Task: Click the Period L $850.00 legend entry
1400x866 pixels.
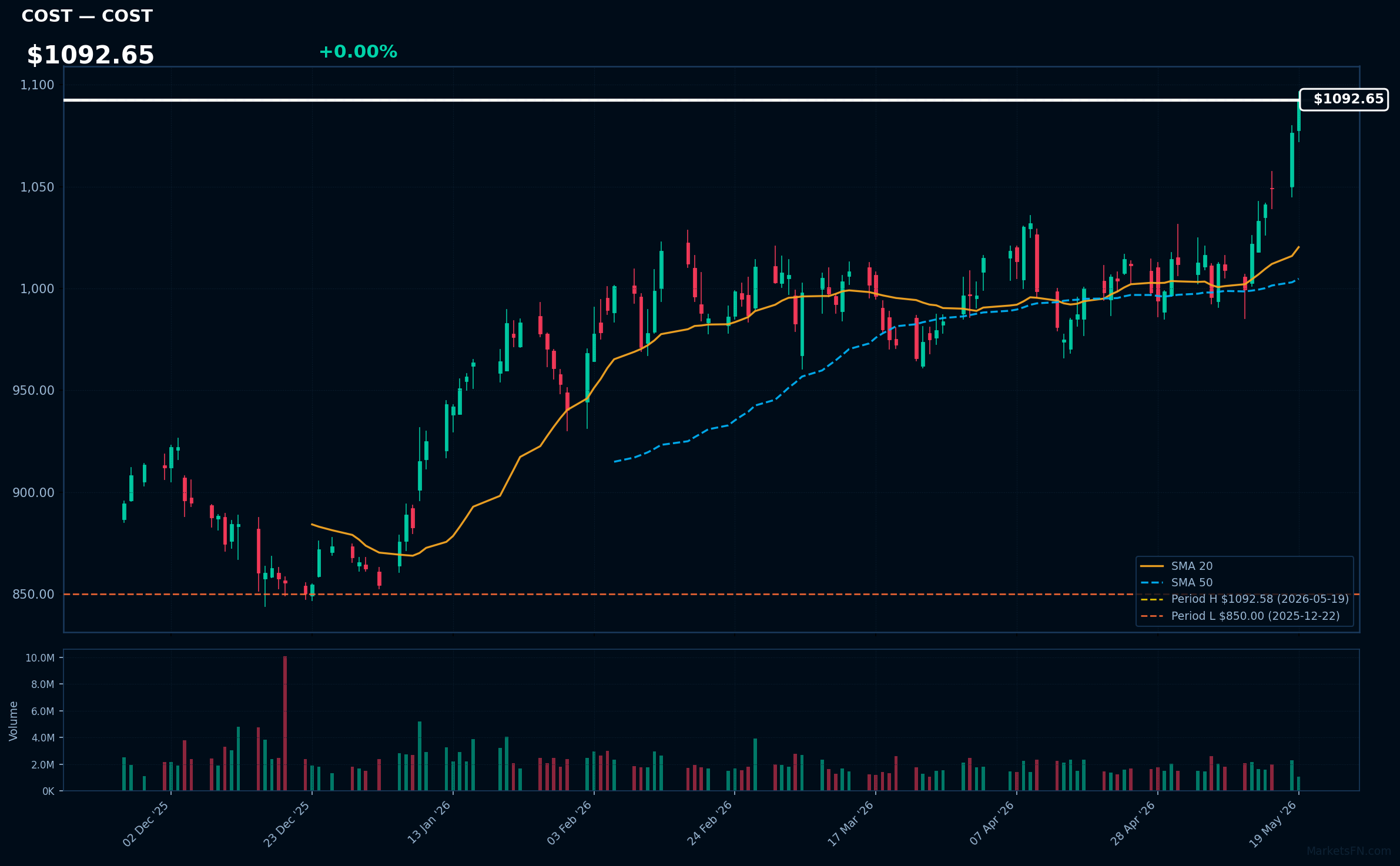Action: pos(1240,616)
